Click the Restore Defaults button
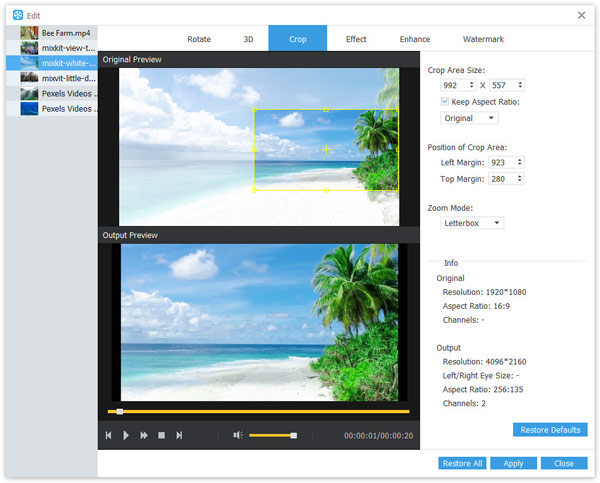This screenshot has width=600, height=483. [x=550, y=430]
